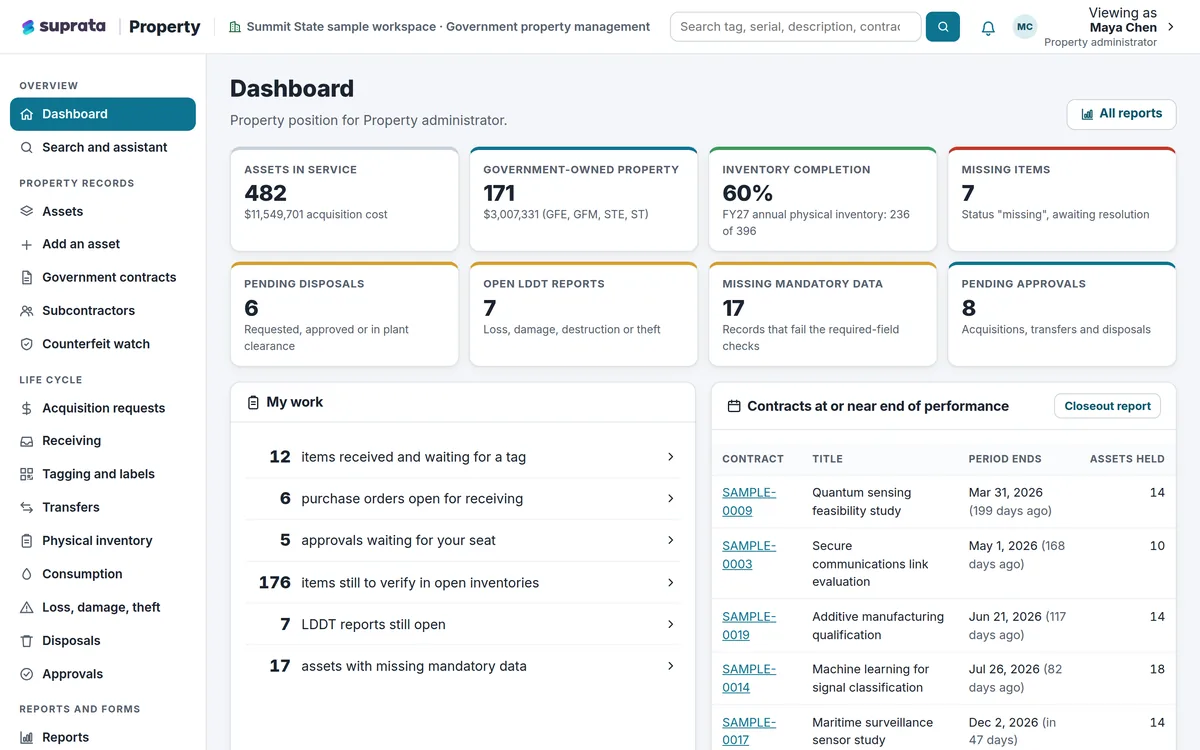Open chevron for items still to verify
This screenshot has height=750, width=1200.
pos(671,582)
